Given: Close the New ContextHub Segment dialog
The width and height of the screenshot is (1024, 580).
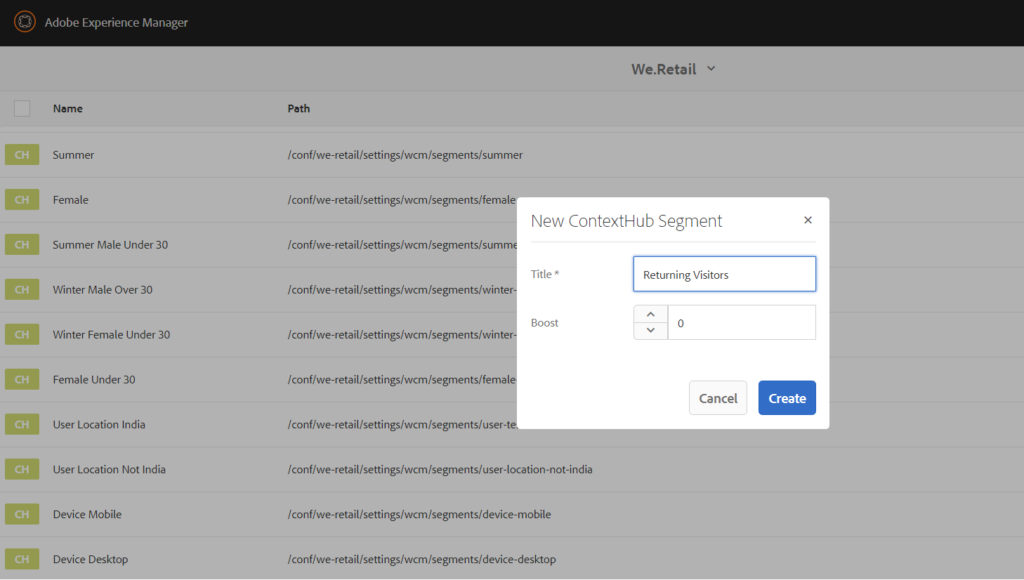Looking at the screenshot, I should click(808, 220).
